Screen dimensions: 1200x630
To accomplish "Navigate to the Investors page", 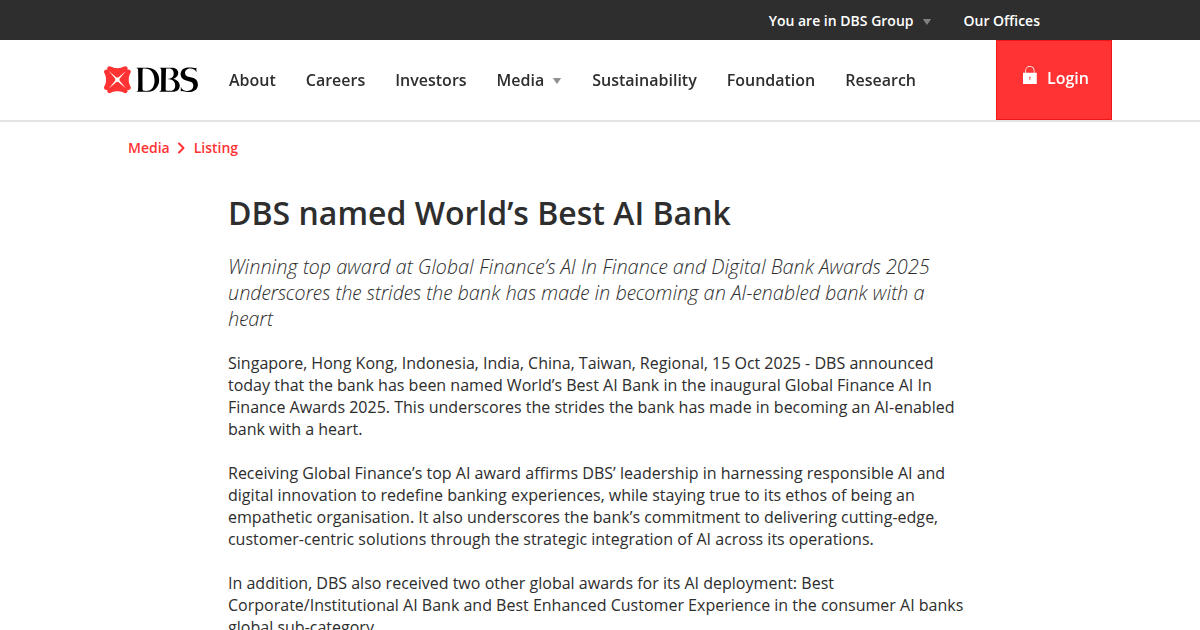I will (430, 80).
